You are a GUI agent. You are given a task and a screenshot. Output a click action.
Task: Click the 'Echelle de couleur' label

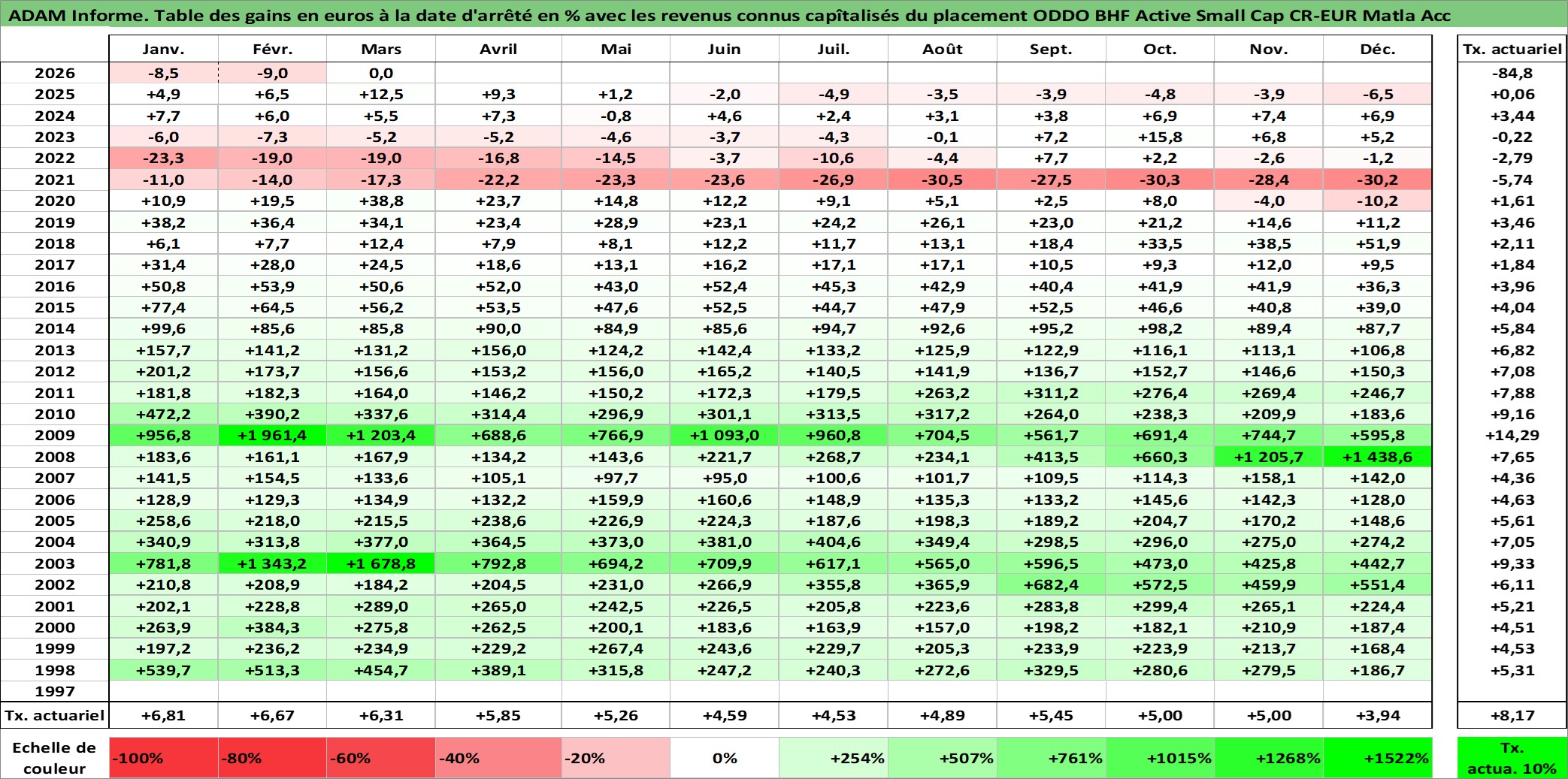55,758
